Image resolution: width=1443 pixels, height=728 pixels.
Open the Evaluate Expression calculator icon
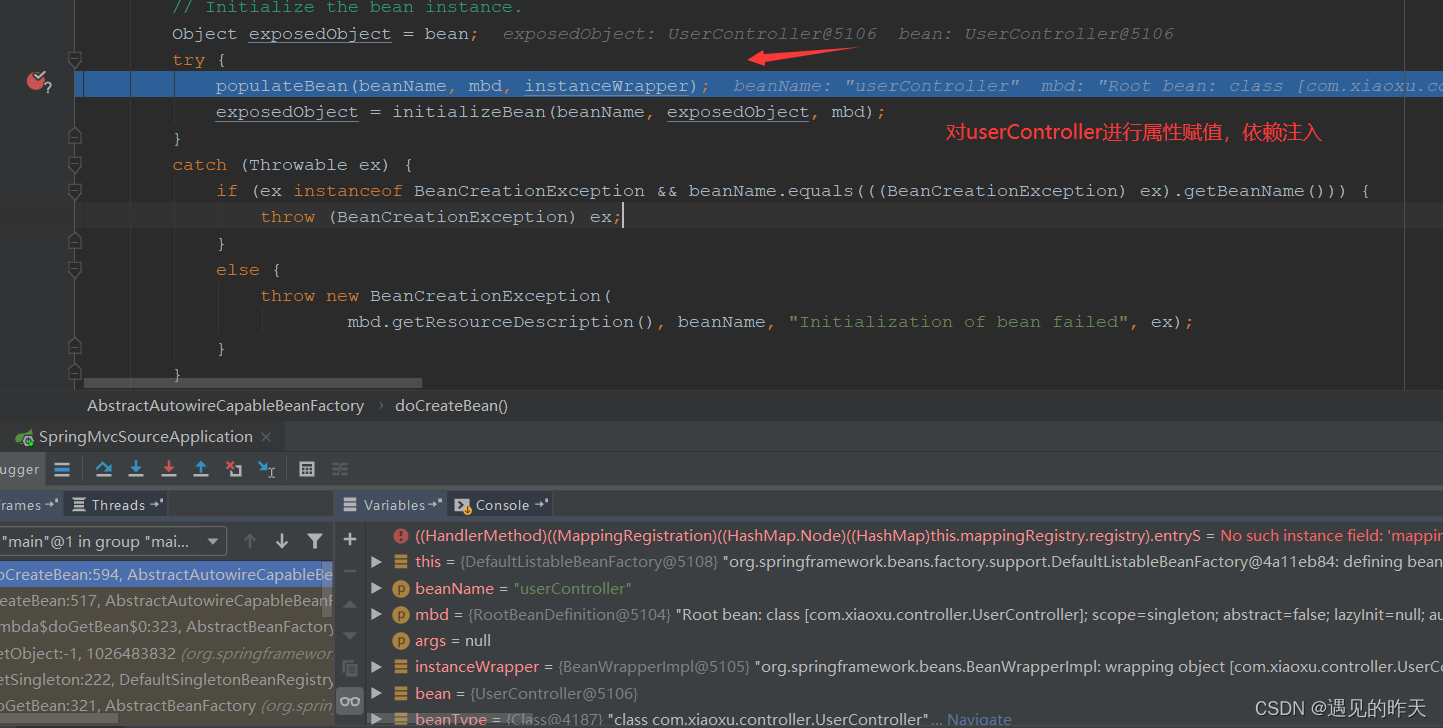click(x=307, y=468)
